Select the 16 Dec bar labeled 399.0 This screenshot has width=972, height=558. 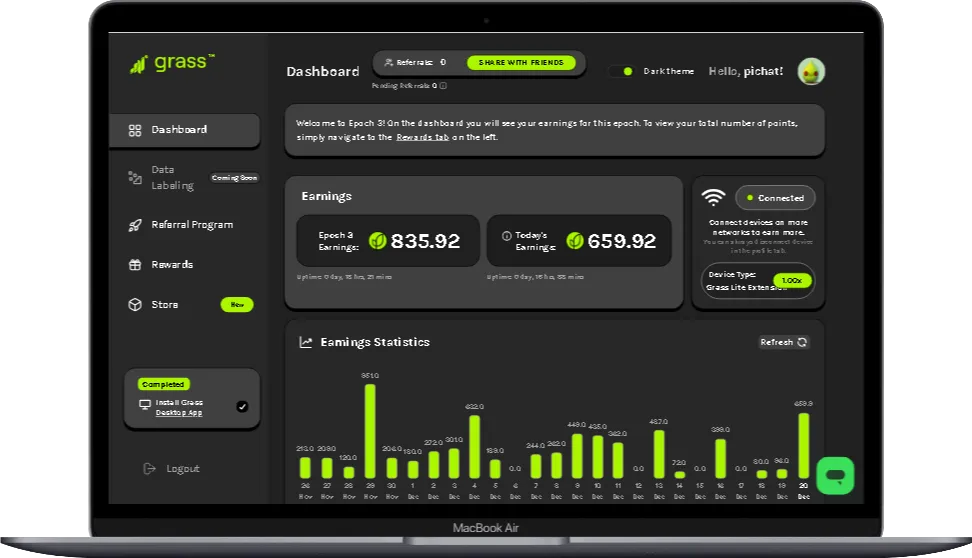[x=720, y=458]
